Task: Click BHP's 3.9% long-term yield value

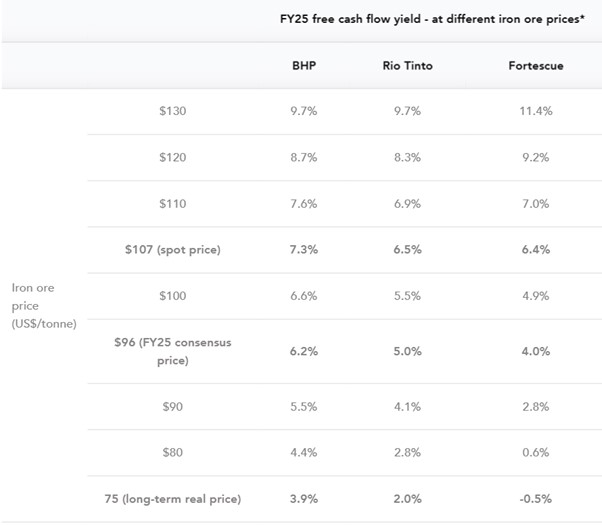Action: point(304,499)
